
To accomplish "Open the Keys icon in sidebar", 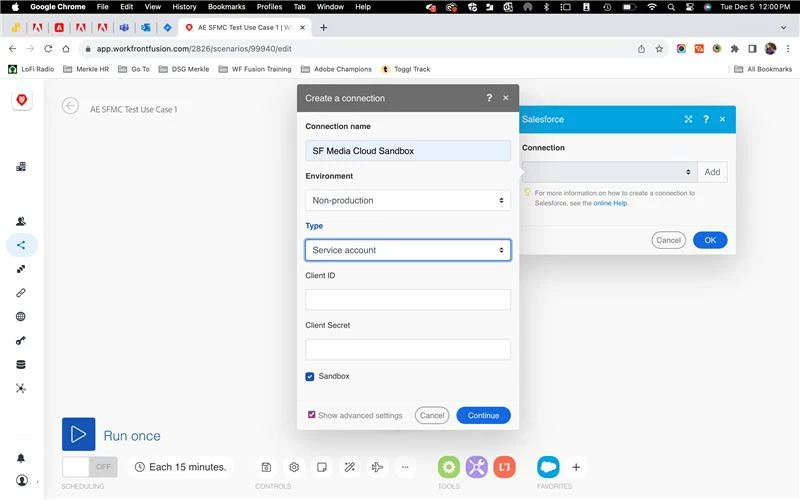I will pos(21,341).
